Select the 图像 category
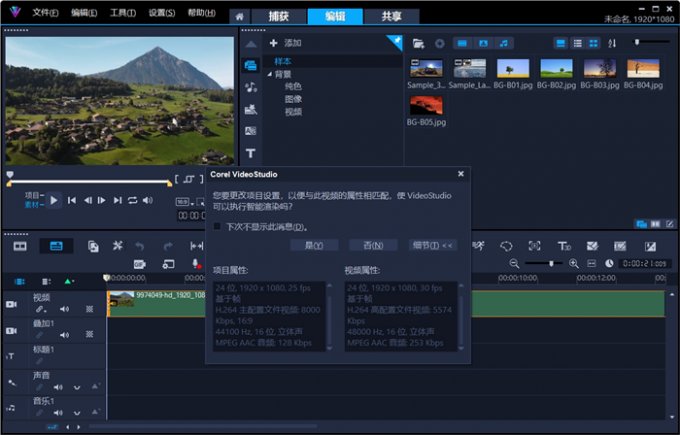This screenshot has height=435, width=680. 293,99
